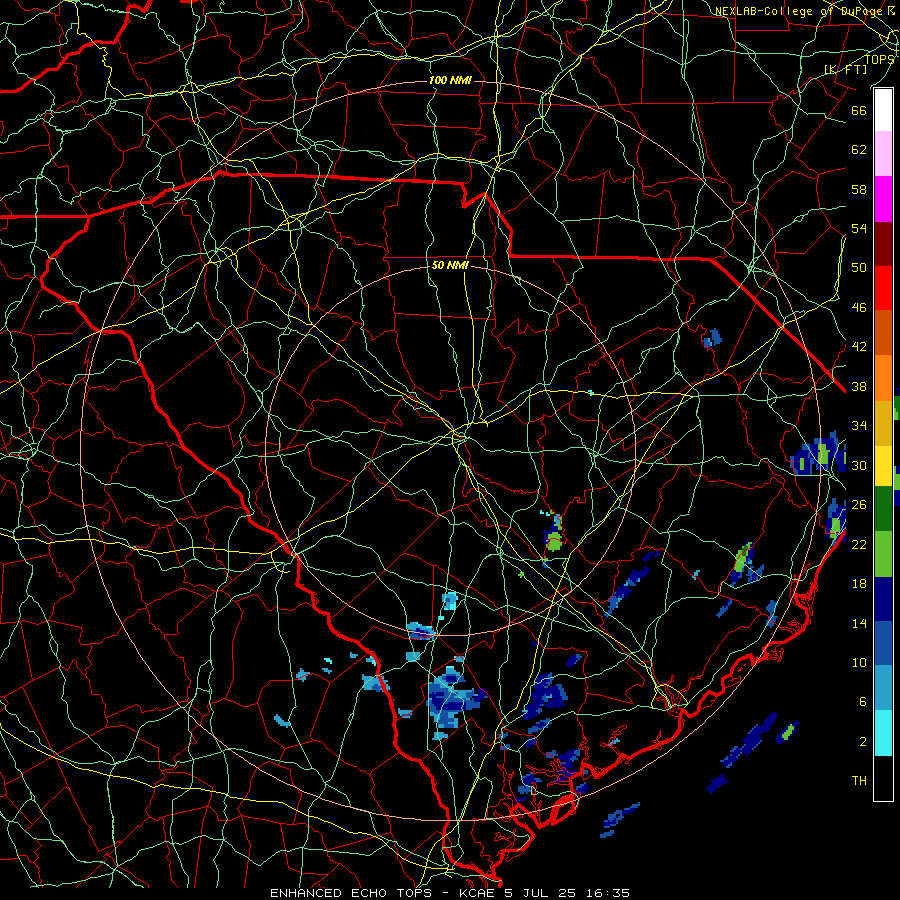This screenshot has height=900, width=900.
Task: Select the legend value 22
Action: [859, 544]
